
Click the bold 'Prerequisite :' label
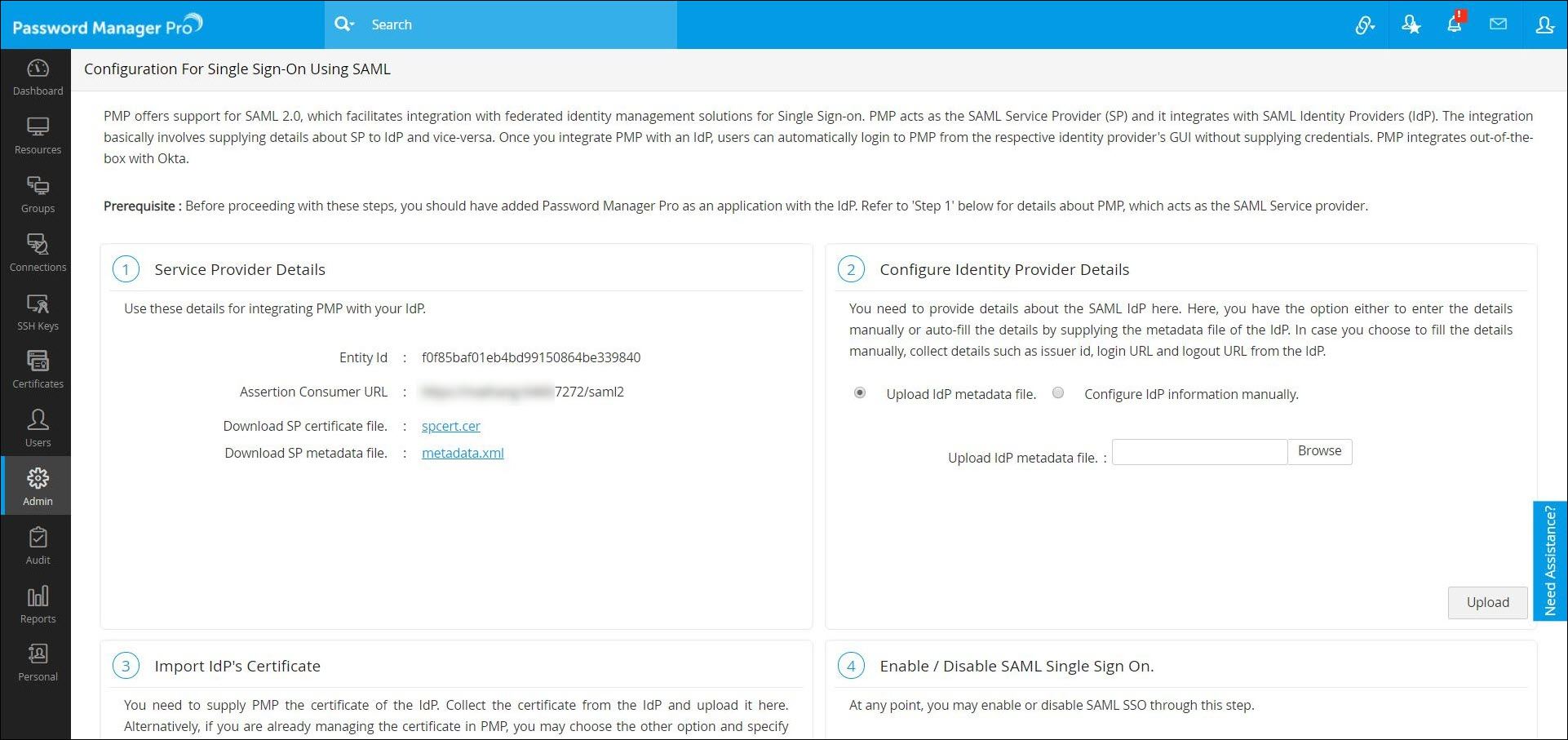143,206
